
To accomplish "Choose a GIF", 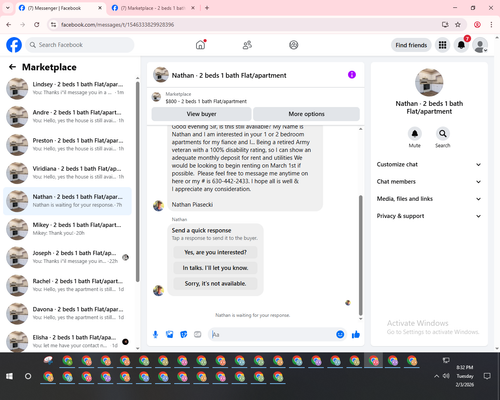I will coord(198,334).
